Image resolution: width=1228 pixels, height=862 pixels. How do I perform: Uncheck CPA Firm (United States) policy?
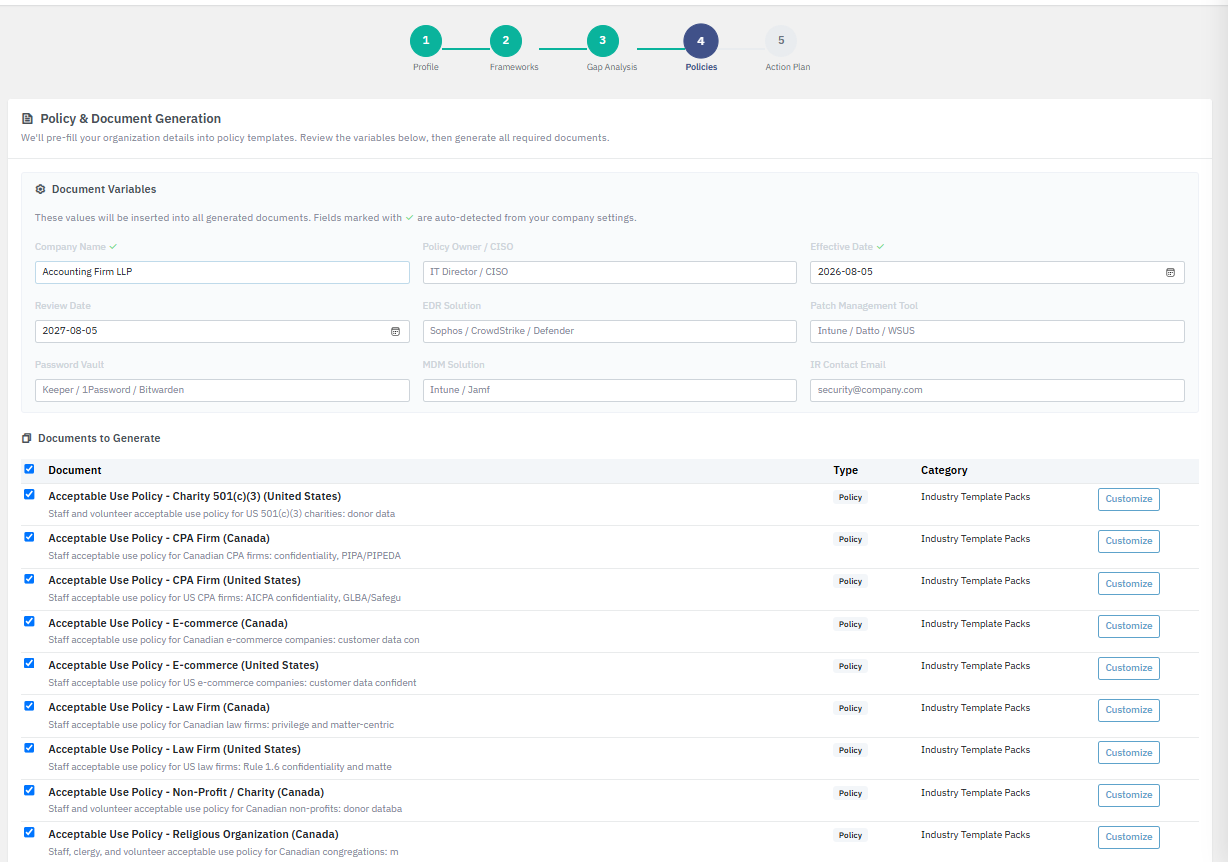pos(29,578)
